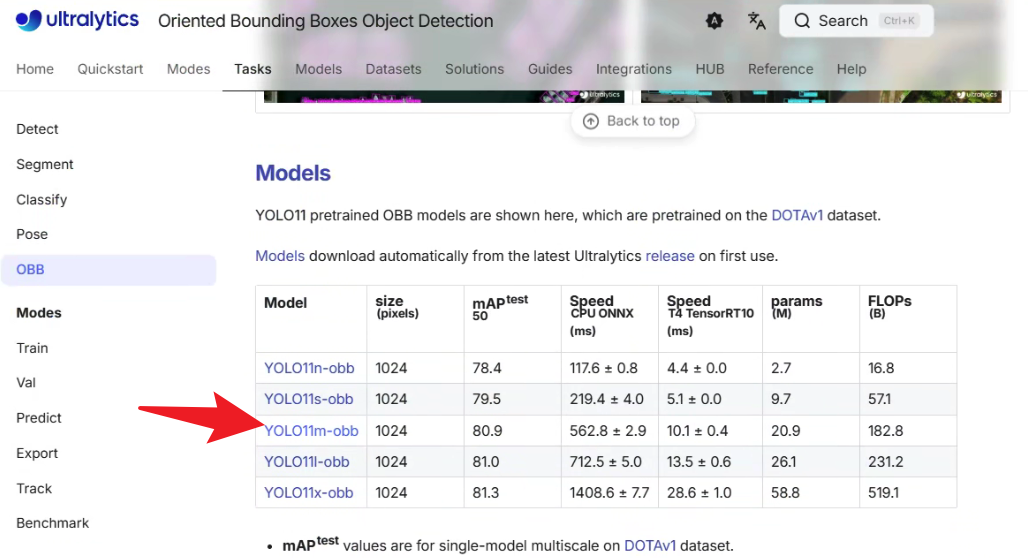Open Predict in the sidebar
Screen dimensions: 1028x558
click(x=39, y=418)
